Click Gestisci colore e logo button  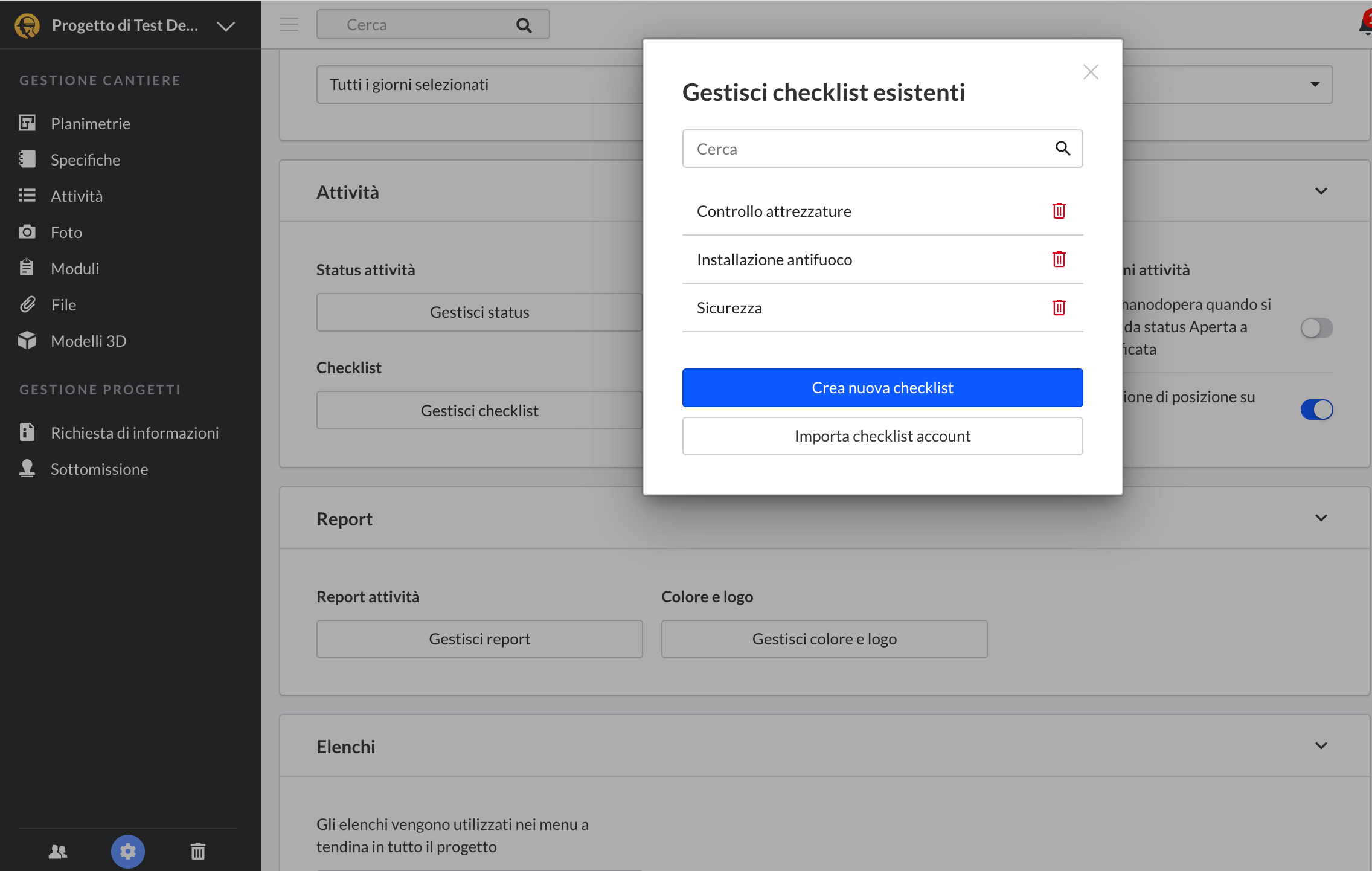[x=824, y=639]
